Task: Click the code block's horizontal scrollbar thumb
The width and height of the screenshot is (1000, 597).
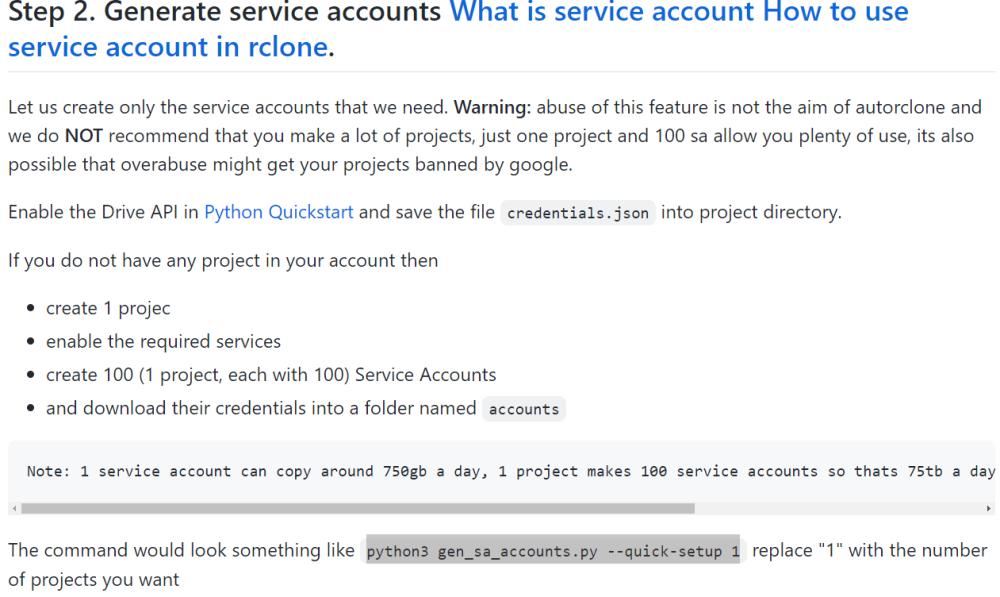Action: click(x=358, y=508)
